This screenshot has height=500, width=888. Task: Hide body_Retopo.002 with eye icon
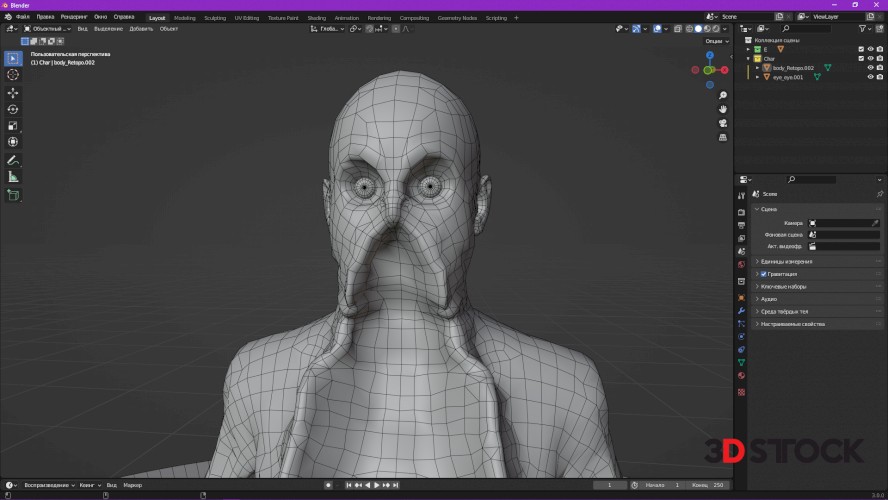coord(870,68)
